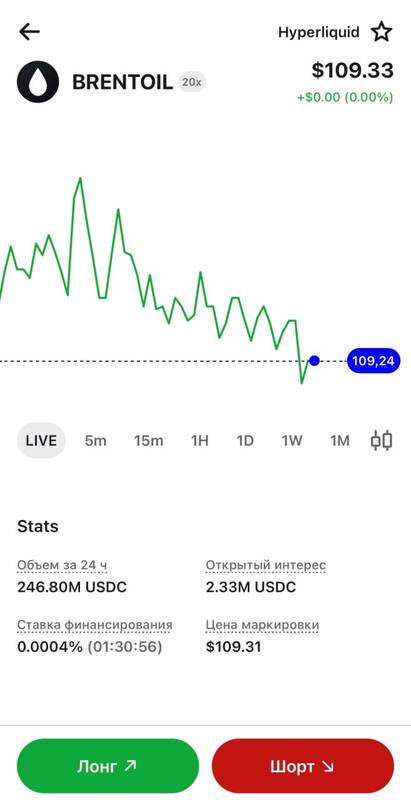Switch to candlestick chart view icon
This screenshot has width=411, height=800.
click(x=381, y=440)
